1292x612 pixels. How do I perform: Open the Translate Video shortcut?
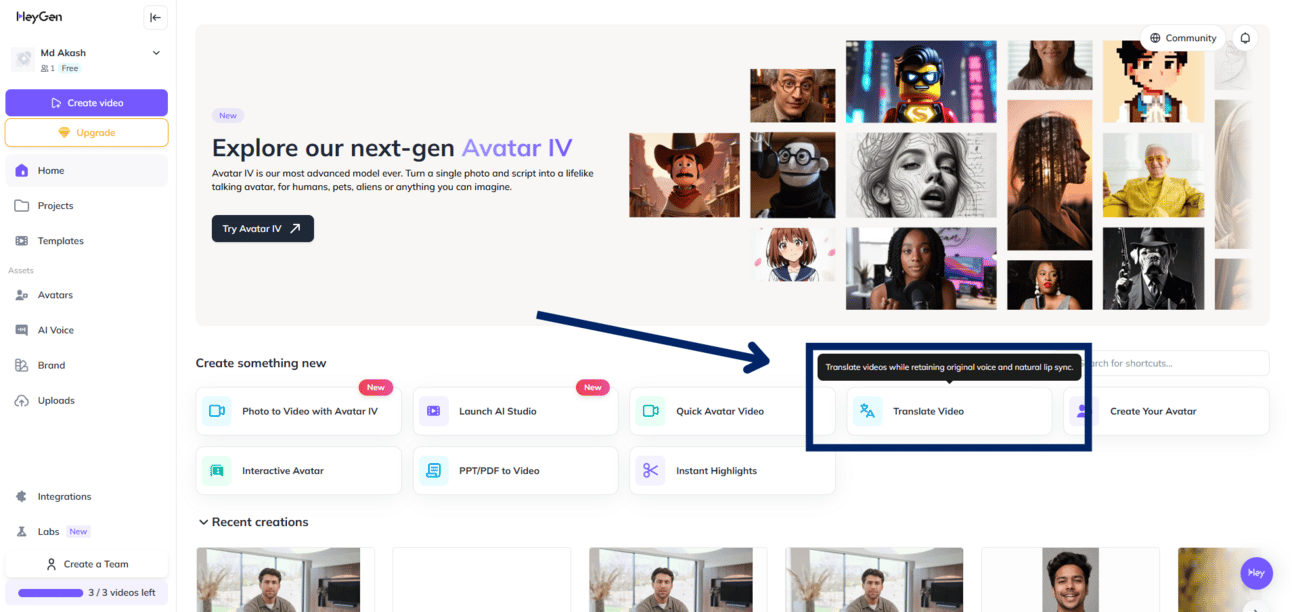[x=949, y=411]
